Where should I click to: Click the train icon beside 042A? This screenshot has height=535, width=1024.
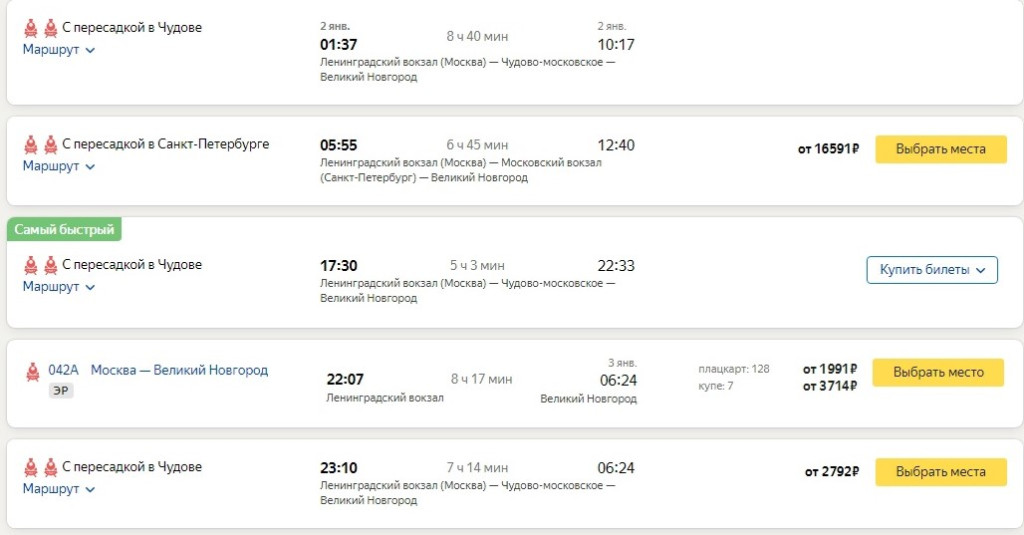point(32,371)
